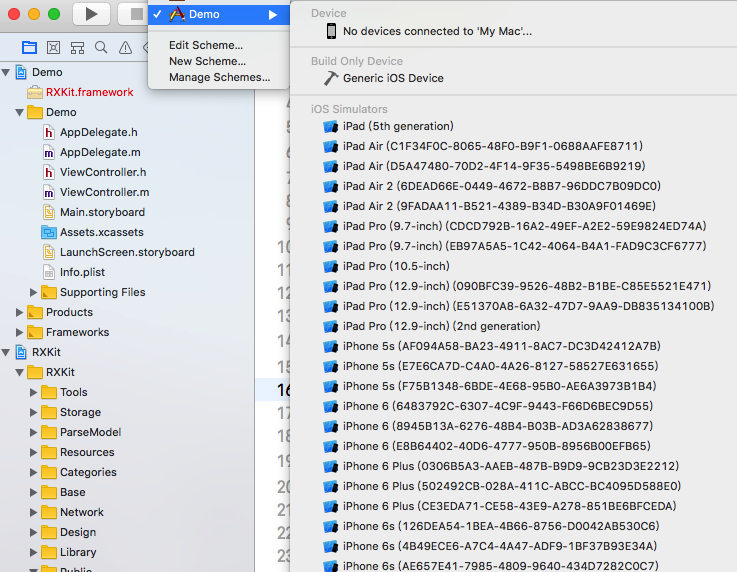Choose Manage Schemes… from the menu

pyautogui.click(x=219, y=77)
